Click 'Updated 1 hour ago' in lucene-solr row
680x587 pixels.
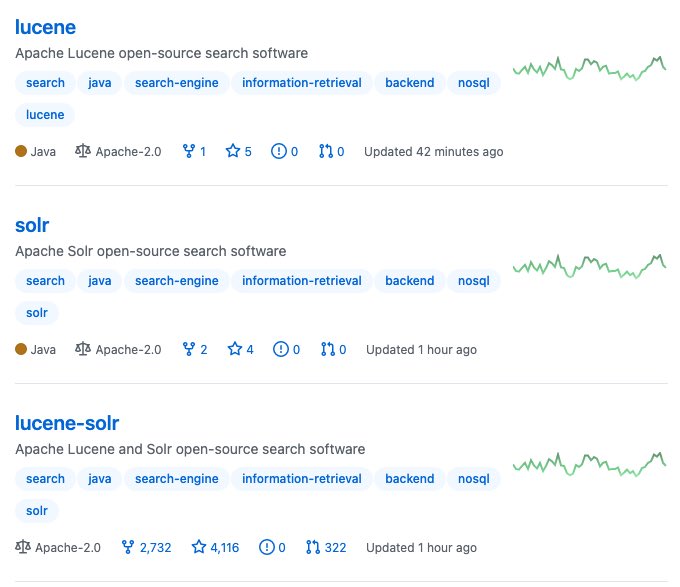tap(422, 548)
